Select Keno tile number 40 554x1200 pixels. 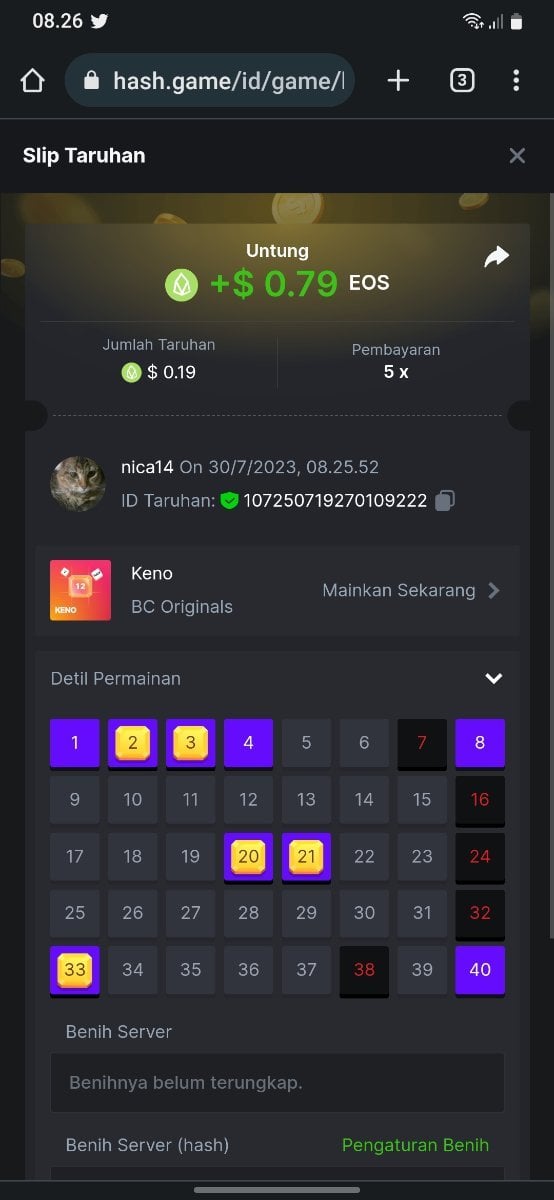point(480,970)
